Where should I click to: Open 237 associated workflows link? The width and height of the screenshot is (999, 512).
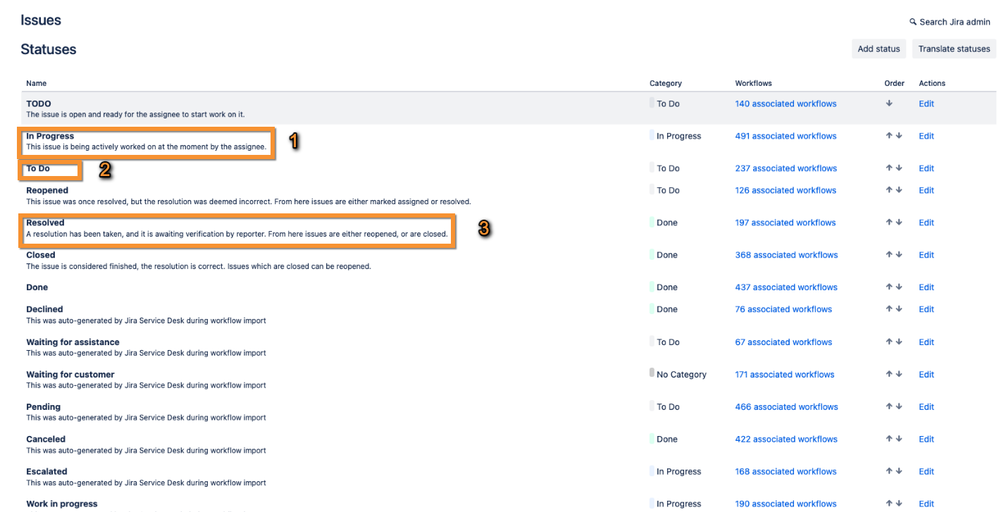pos(786,168)
